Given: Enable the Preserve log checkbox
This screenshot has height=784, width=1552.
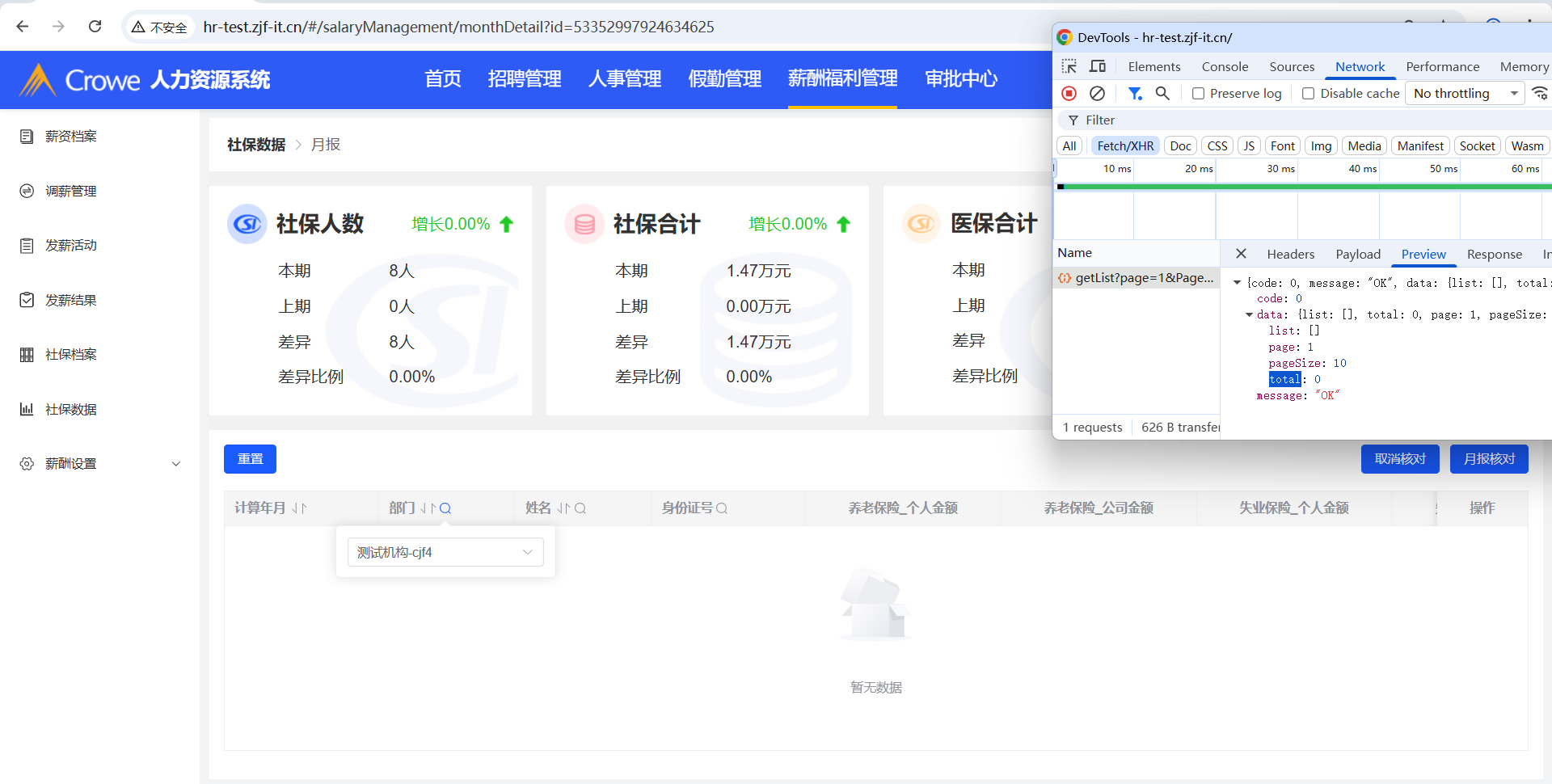Looking at the screenshot, I should [1199, 94].
